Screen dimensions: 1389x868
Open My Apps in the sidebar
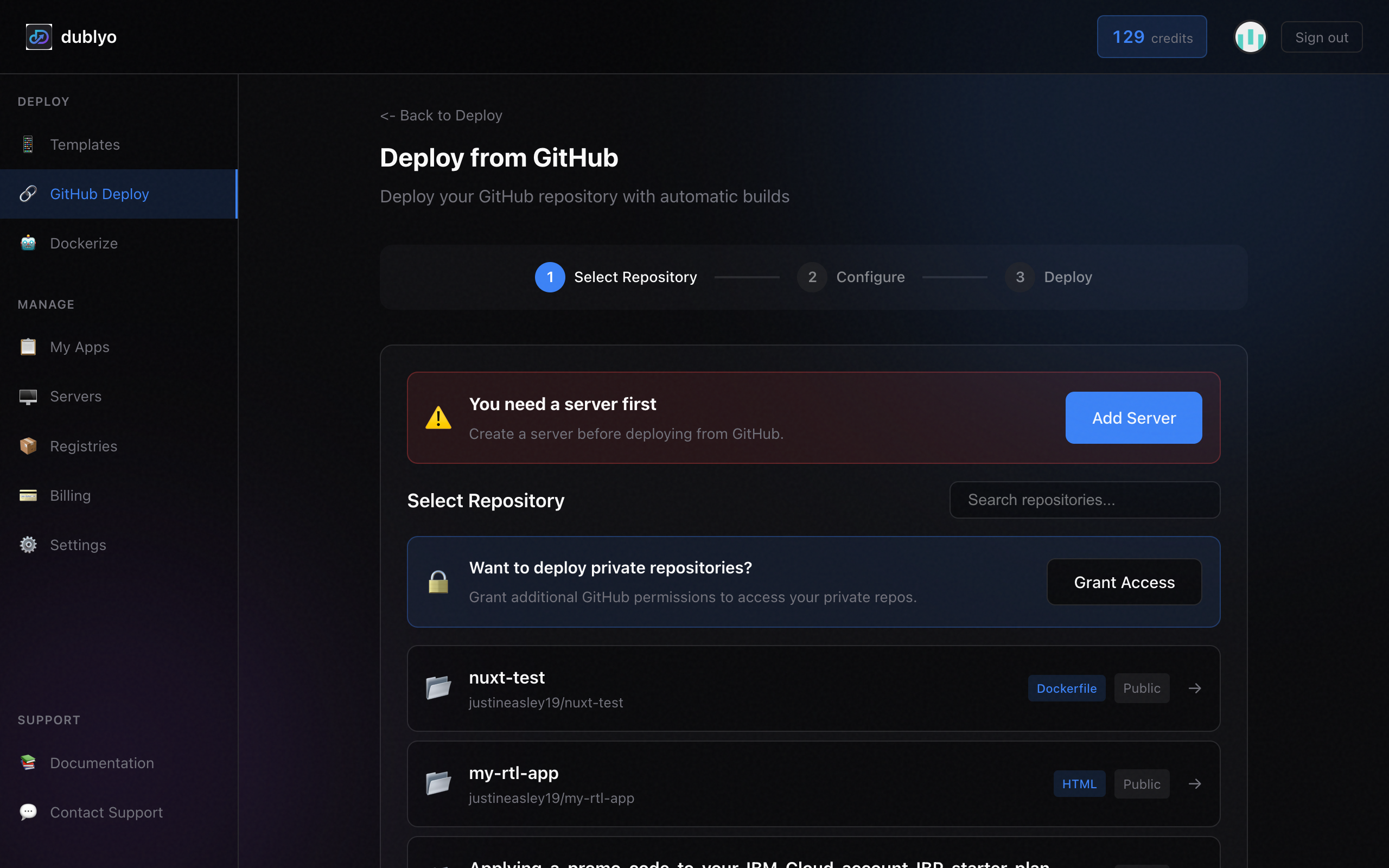click(79, 347)
